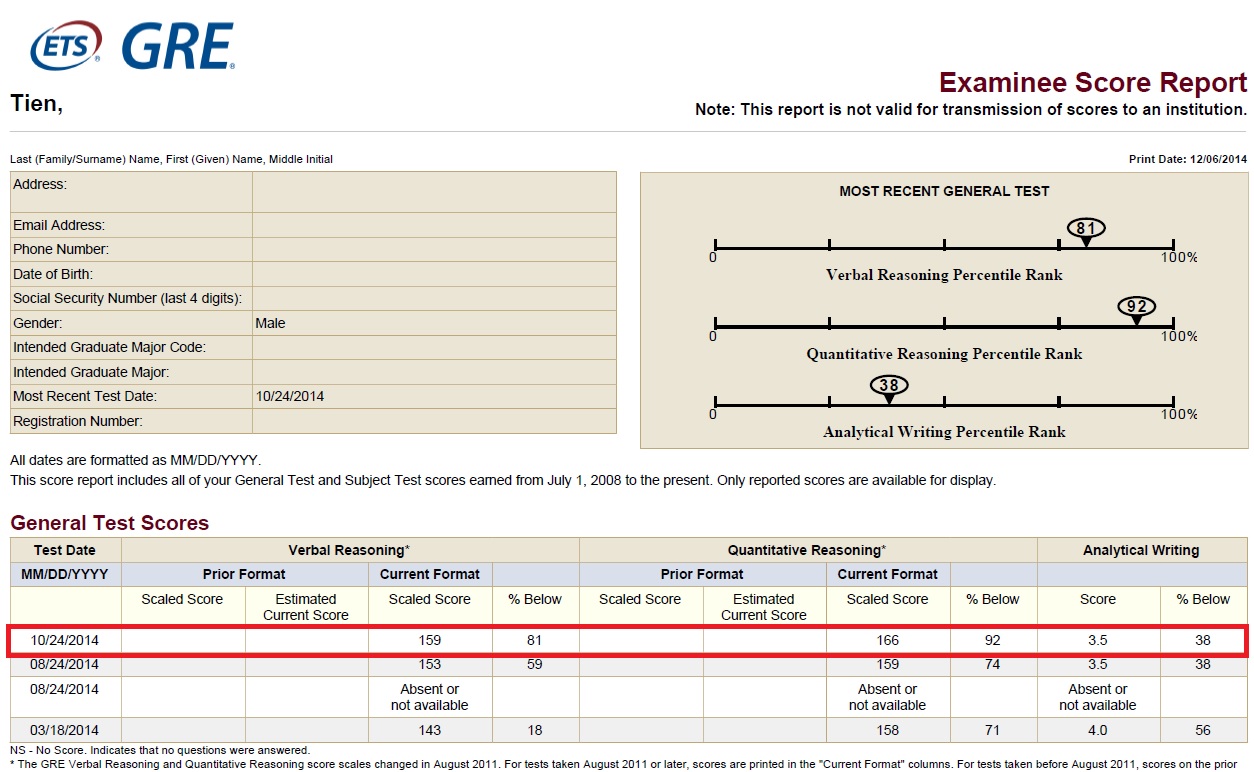Click the Verbal Reasoning Percentile Rank label
Screen dimensions: 1254x772
tap(944, 274)
